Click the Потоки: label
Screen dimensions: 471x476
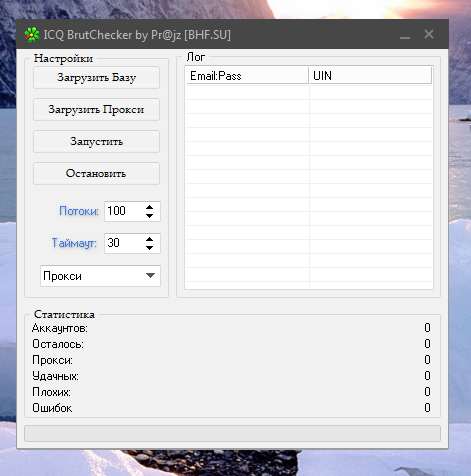coord(79,211)
